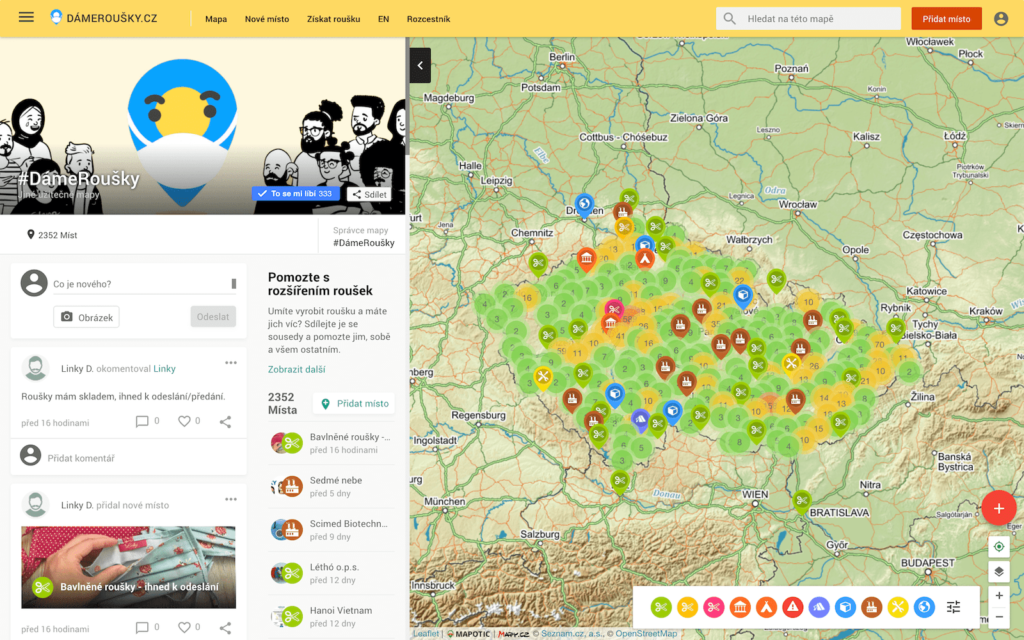
Task: Filter by purple fabric category
Action: pos(819,607)
